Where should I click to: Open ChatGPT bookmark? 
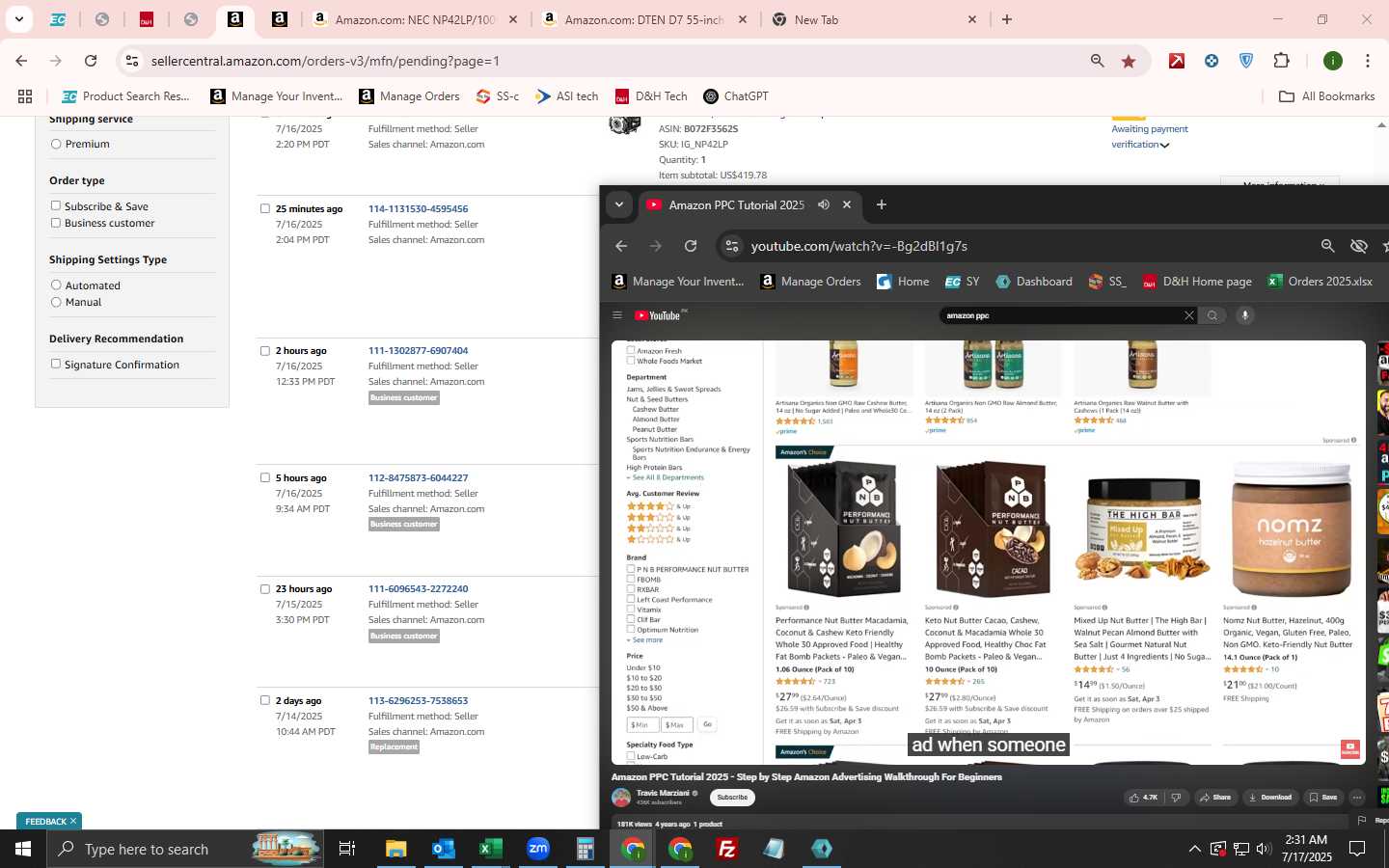tap(736, 96)
